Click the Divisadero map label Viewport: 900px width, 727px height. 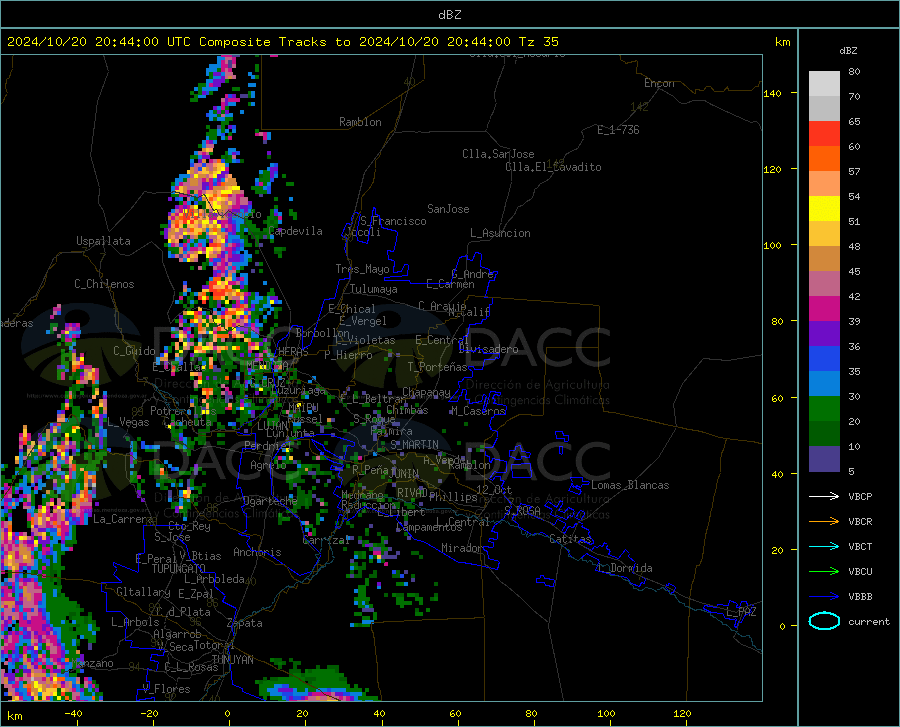coord(488,349)
